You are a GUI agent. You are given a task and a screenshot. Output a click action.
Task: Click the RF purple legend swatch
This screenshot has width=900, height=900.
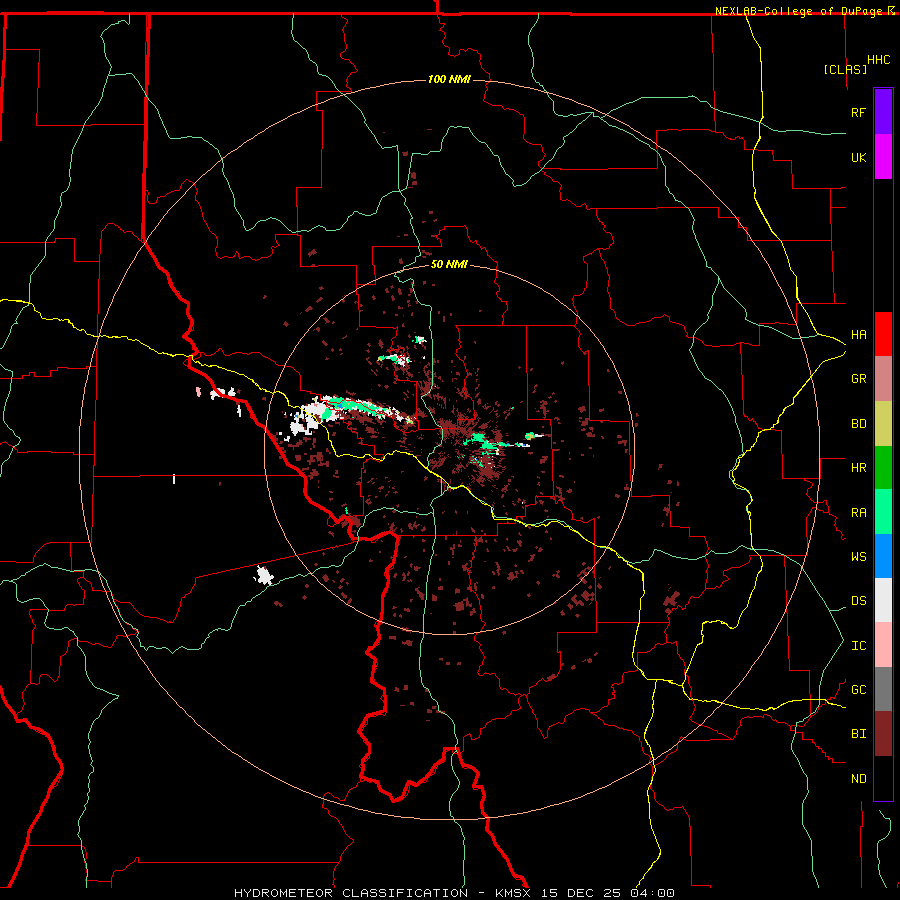[x=883, y=112]
